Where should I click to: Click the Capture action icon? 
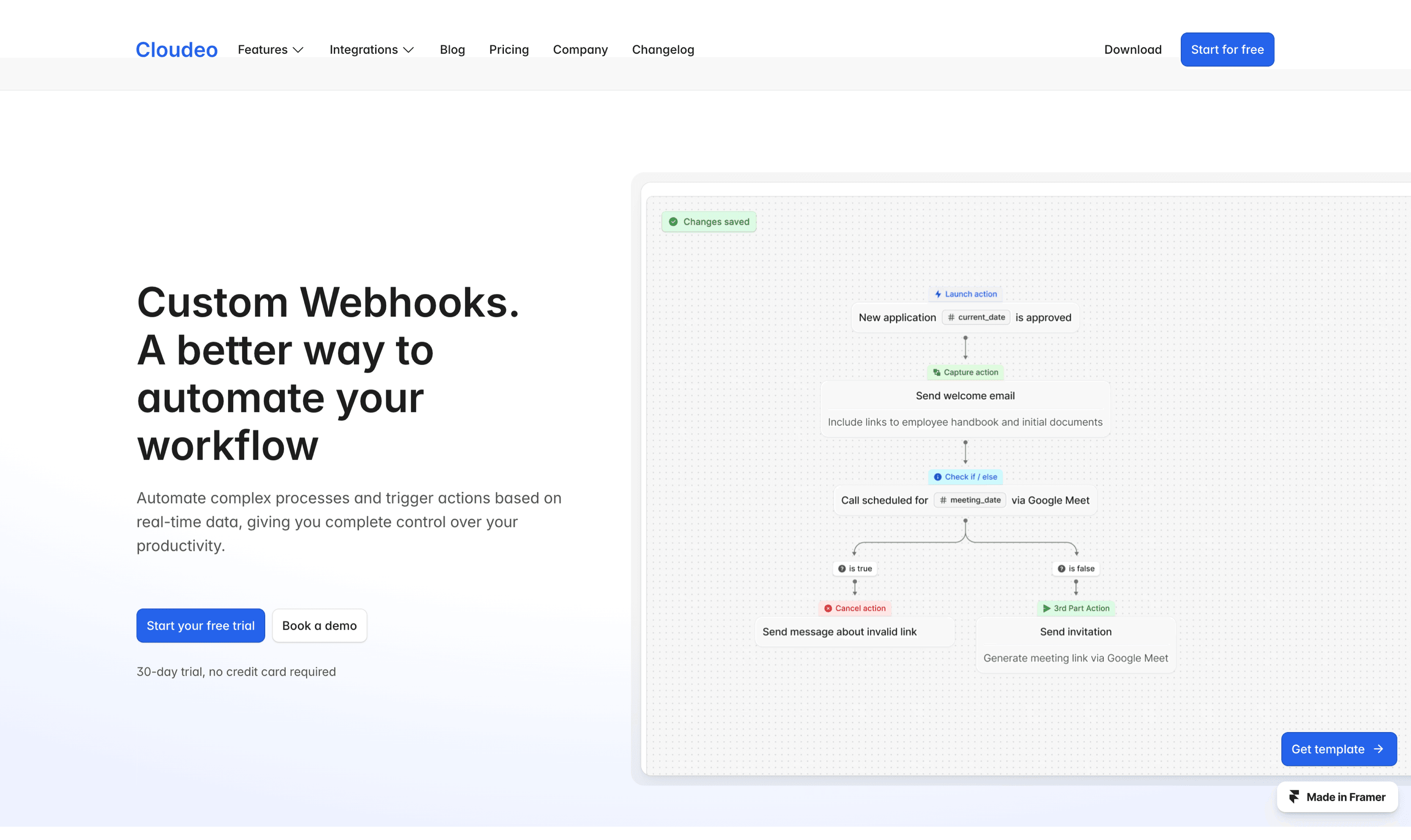point(937,373)
